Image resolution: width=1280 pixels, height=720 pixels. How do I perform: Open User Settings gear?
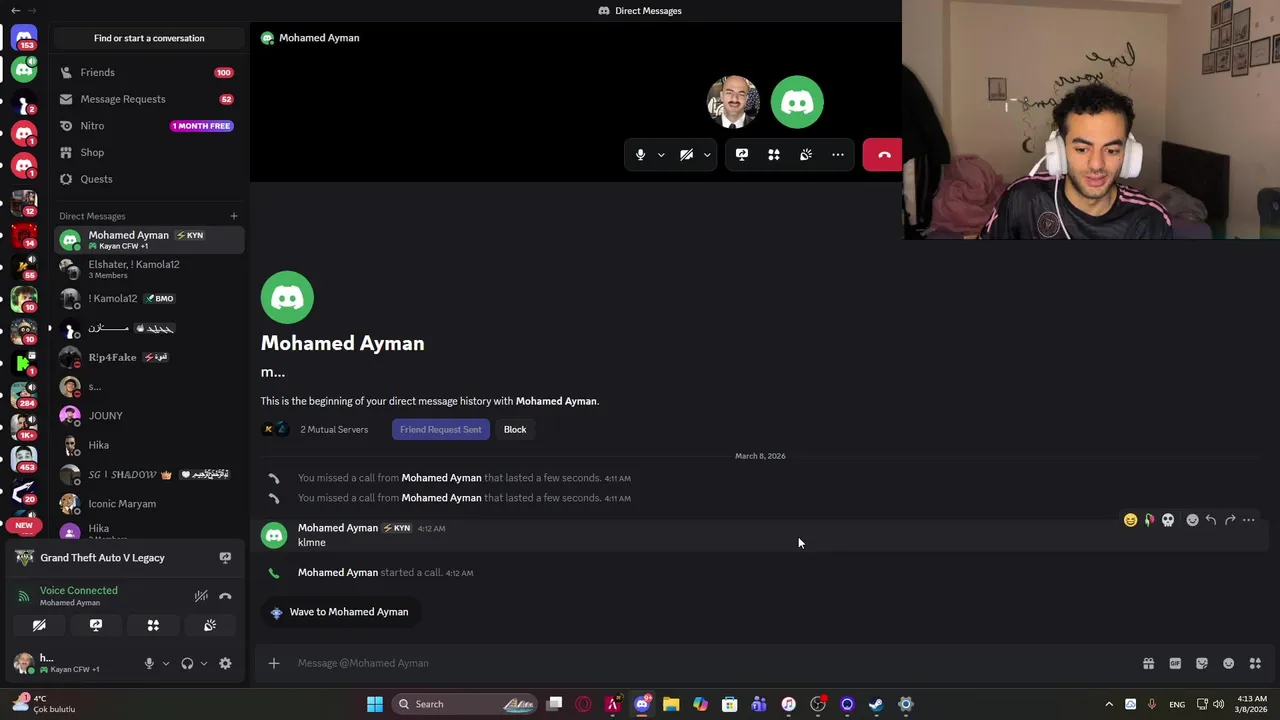[225, 663]
